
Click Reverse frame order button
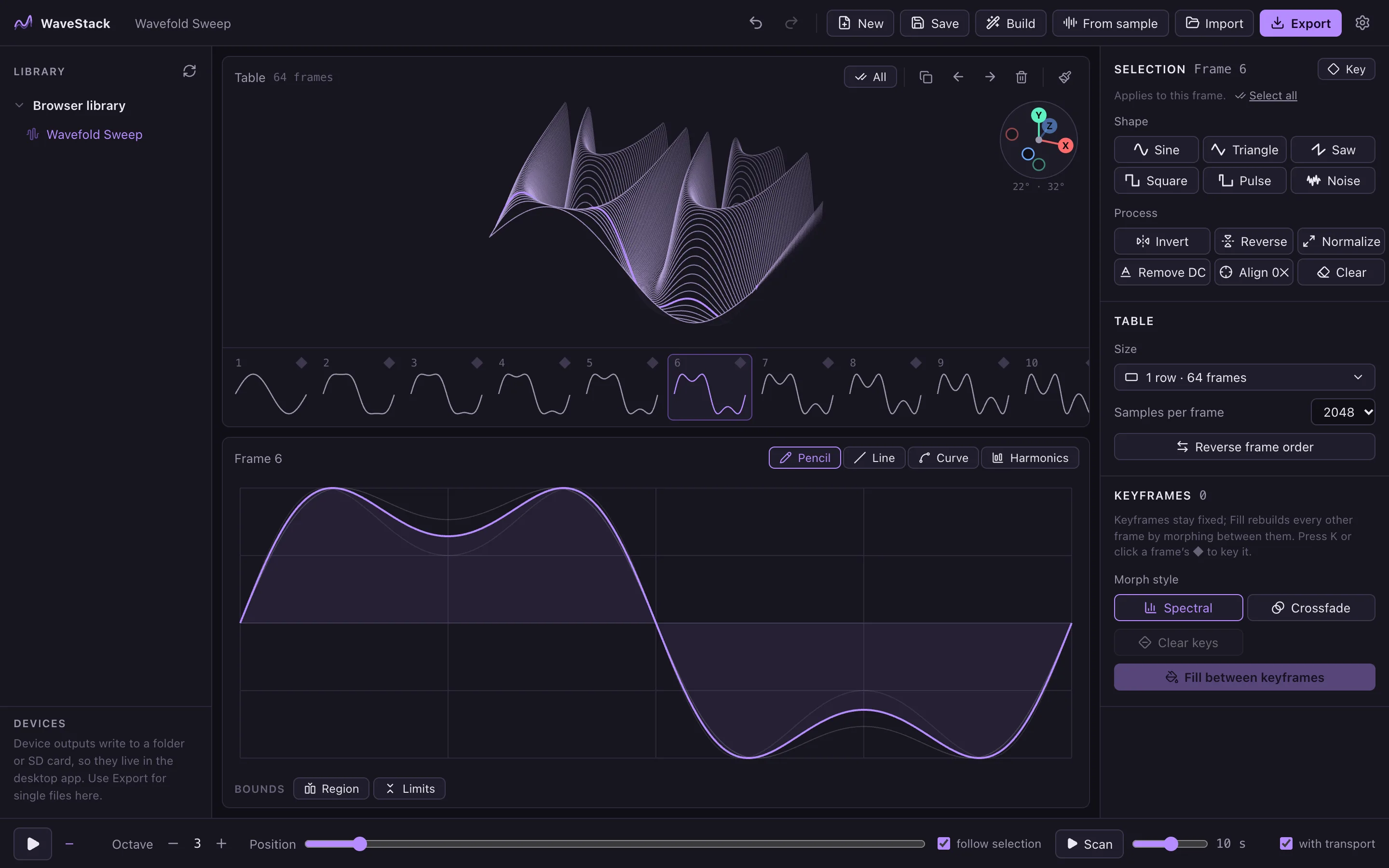1244,447
